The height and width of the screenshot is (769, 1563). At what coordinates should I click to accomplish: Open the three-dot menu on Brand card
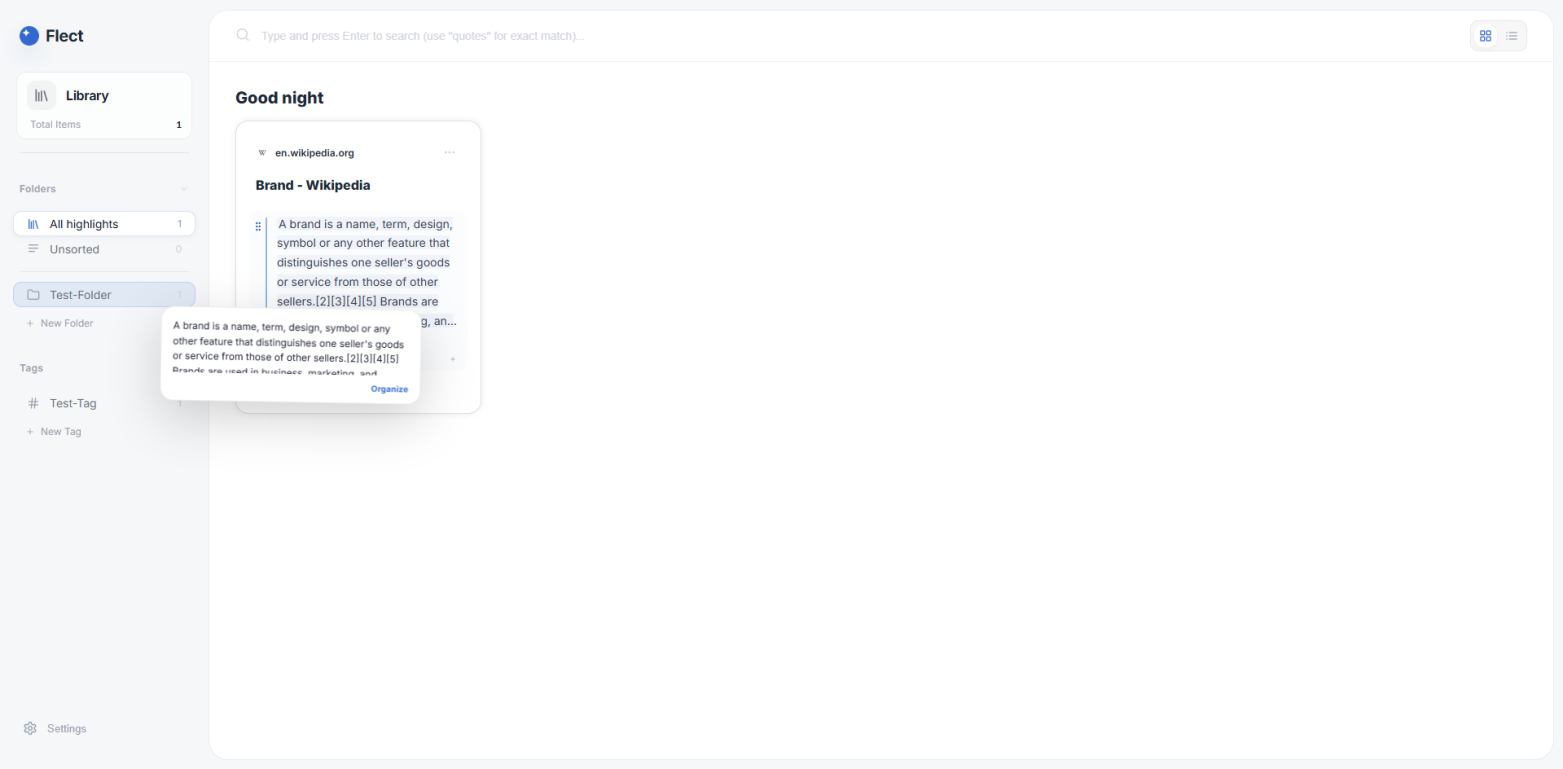point(449,153)
